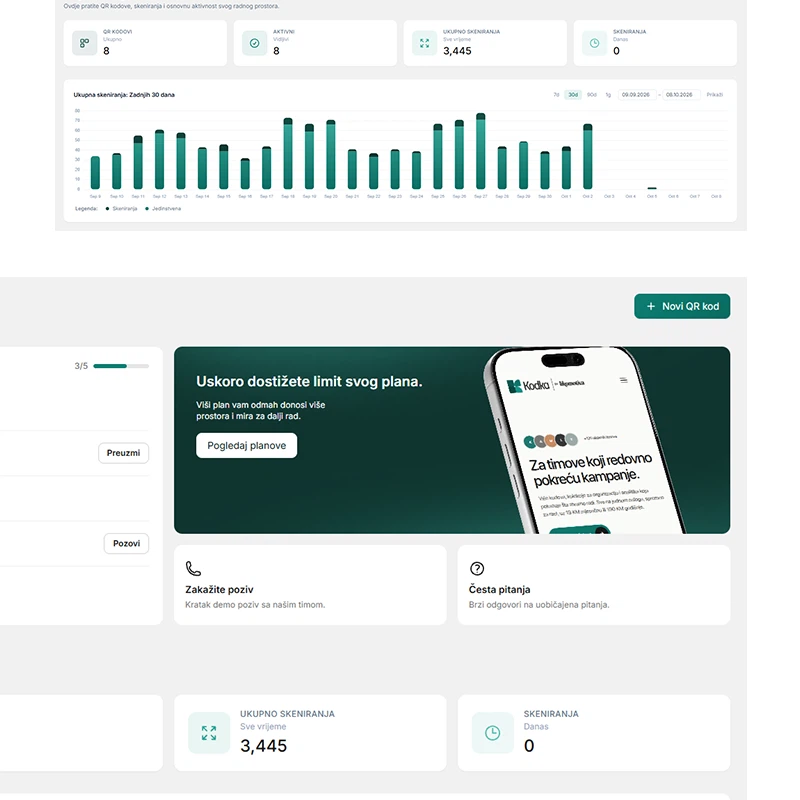This screenshot has width=800, height=800.
Task: Click the QR kodovi stat card icon
Action: click(85, 43)
